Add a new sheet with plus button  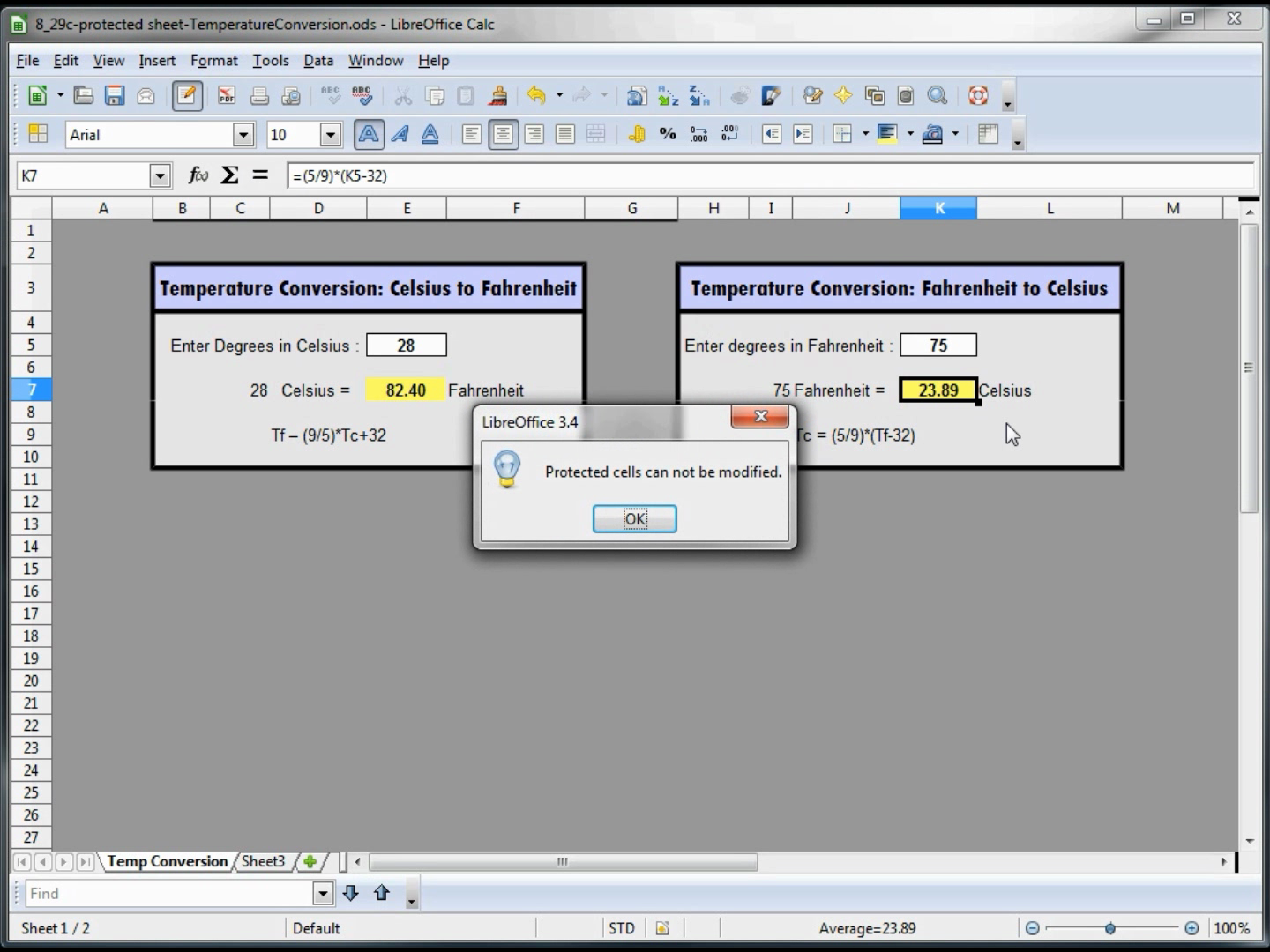pyautogui.click(x=310, y=861)
